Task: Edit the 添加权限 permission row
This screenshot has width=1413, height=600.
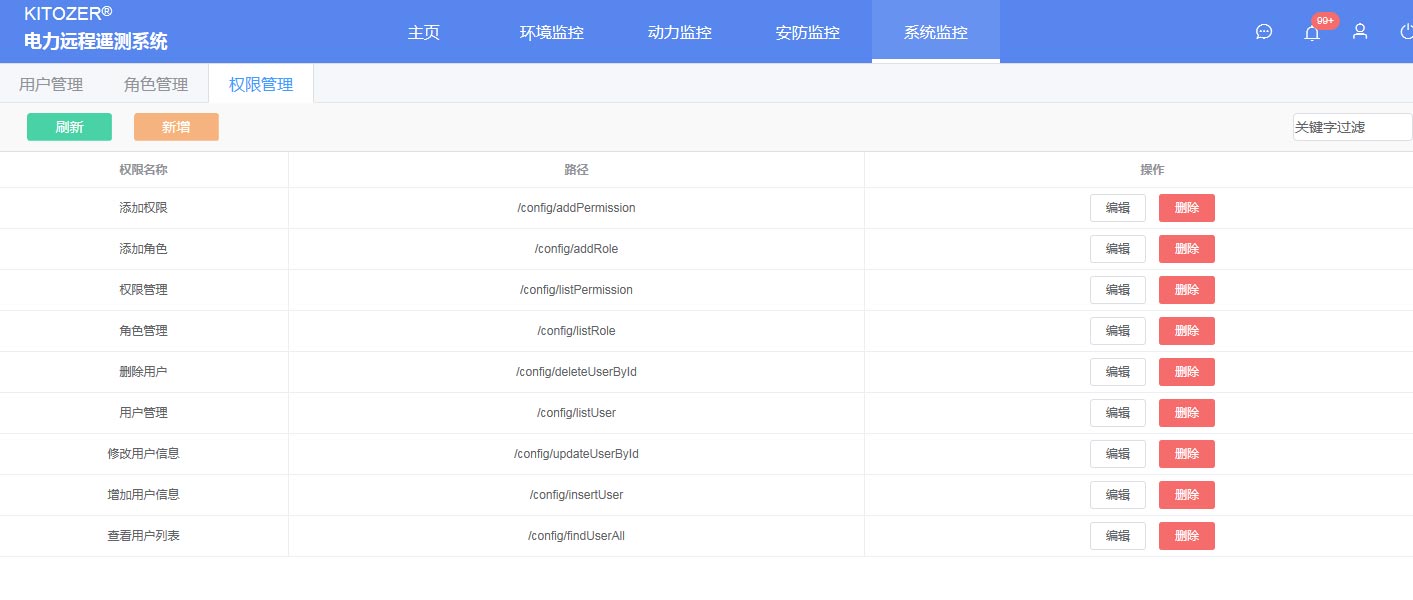Action: pyautogui.click(x=1117, y=208)
